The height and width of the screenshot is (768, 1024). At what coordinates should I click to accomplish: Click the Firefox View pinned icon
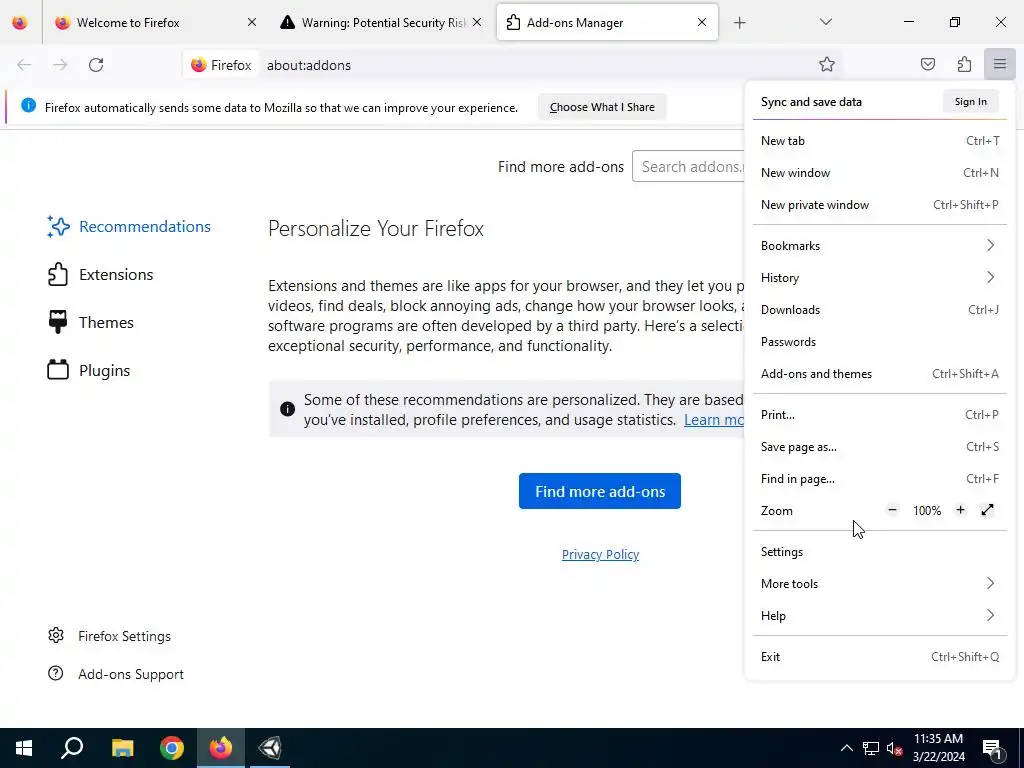20,23
